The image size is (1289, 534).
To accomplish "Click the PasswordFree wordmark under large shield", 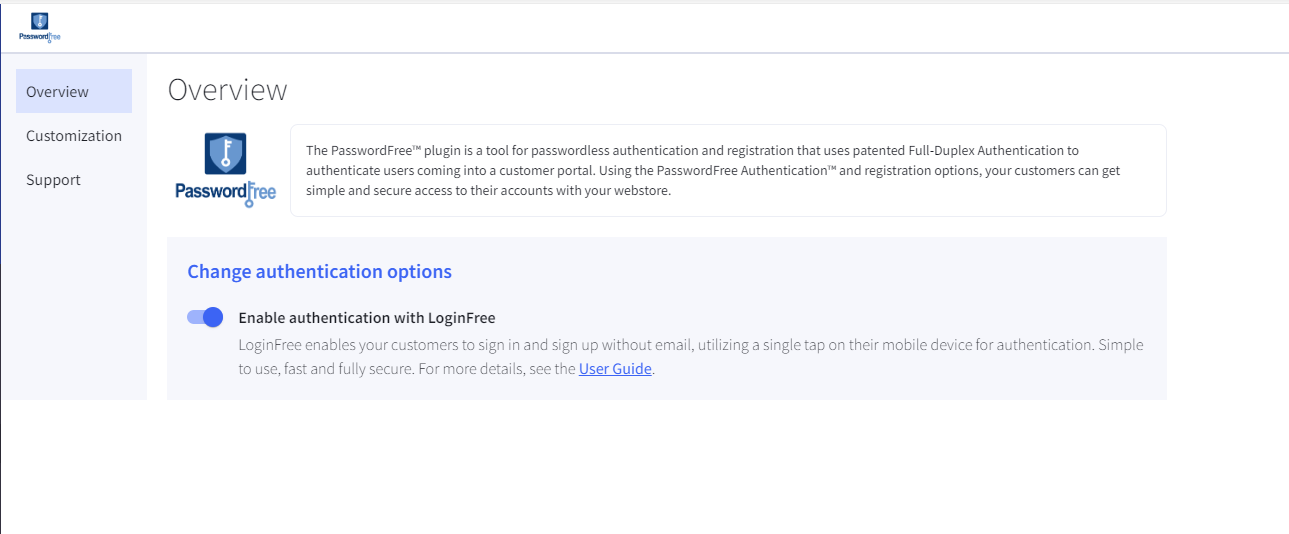I will tap(225, 191).
